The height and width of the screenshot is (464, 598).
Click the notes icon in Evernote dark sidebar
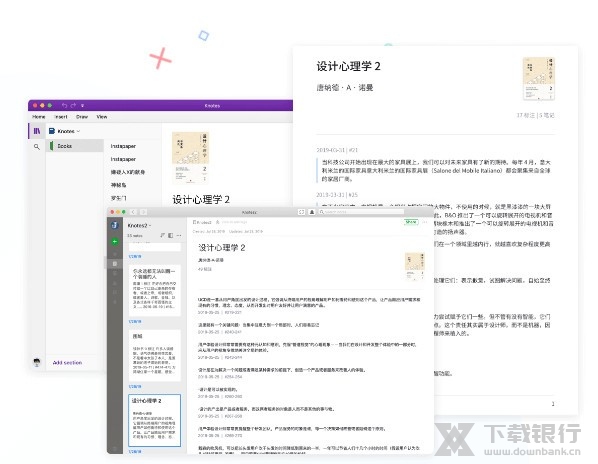(114, 263)
